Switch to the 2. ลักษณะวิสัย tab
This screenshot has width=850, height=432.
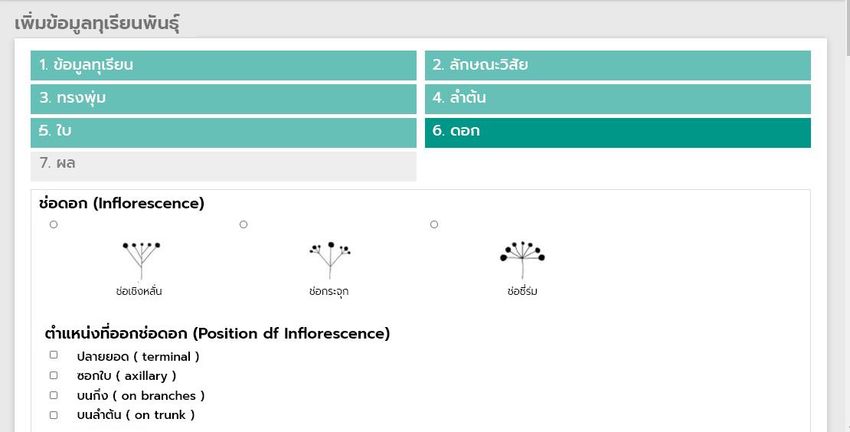click(x=617, y=66)
